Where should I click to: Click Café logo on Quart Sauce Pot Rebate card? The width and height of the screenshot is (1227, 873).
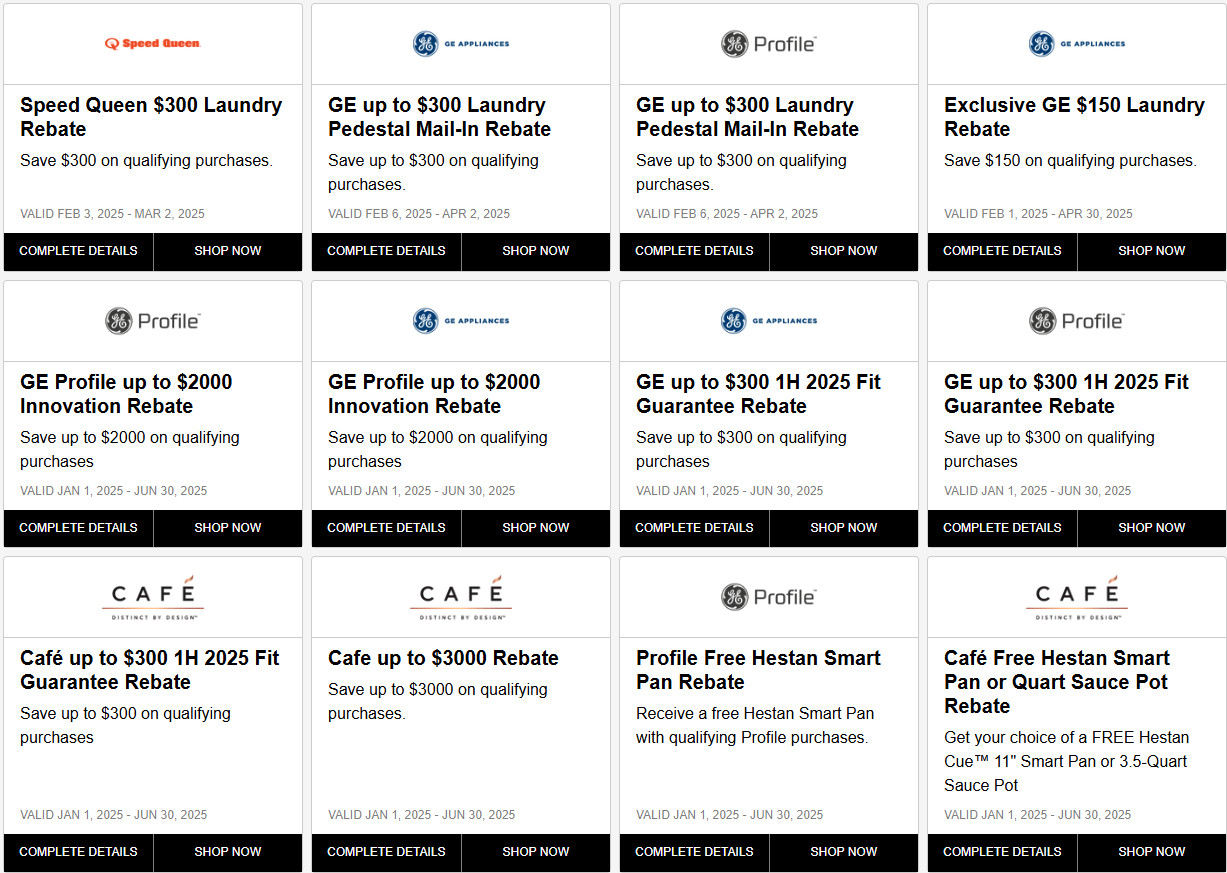pyautogui.click(x=1077, y=597)
